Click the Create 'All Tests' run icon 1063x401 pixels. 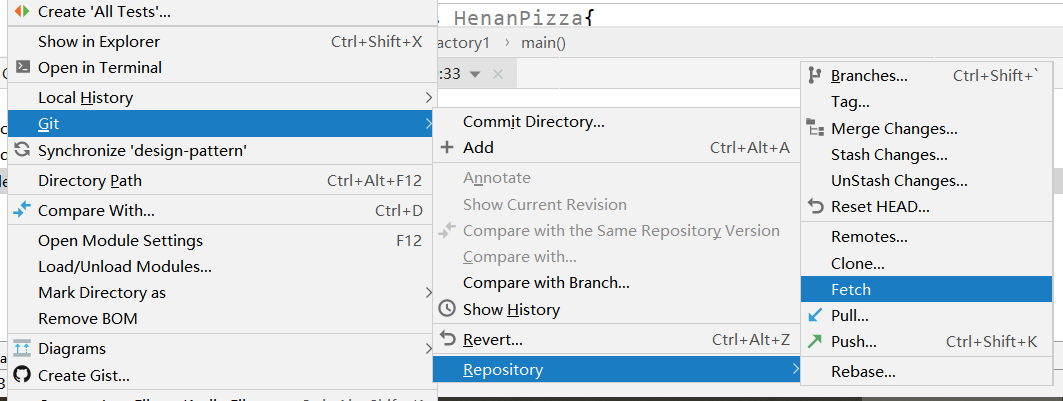(x=22, y=12)
